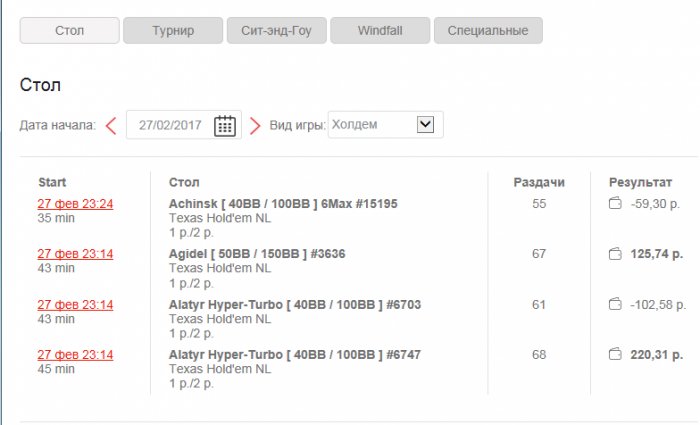700x425 pixels.
Task: Click wallet icon next to -59,30 р. result
Action: pos(616,204)
